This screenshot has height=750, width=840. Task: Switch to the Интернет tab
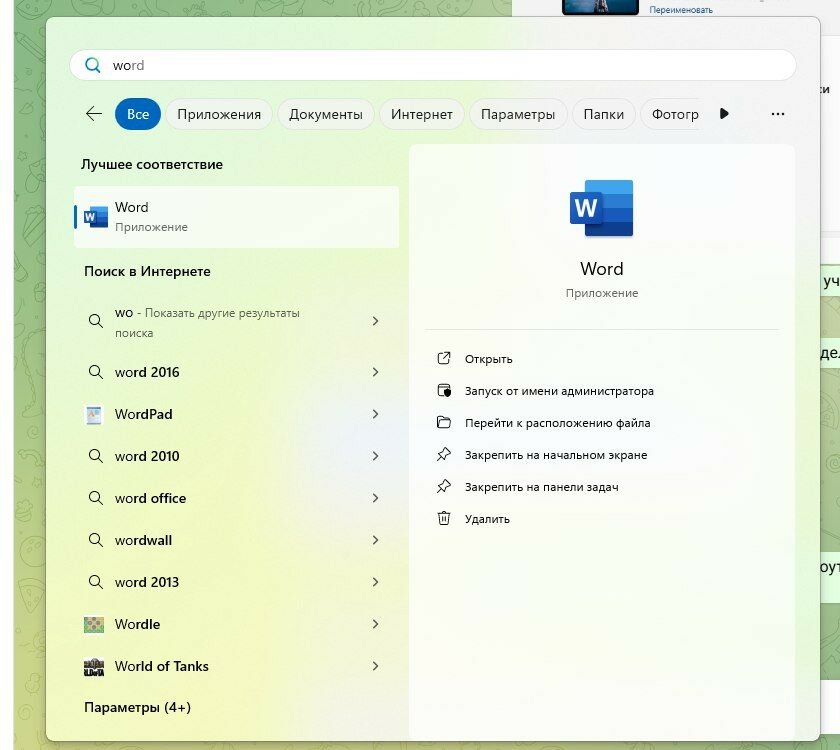[422, 114]
